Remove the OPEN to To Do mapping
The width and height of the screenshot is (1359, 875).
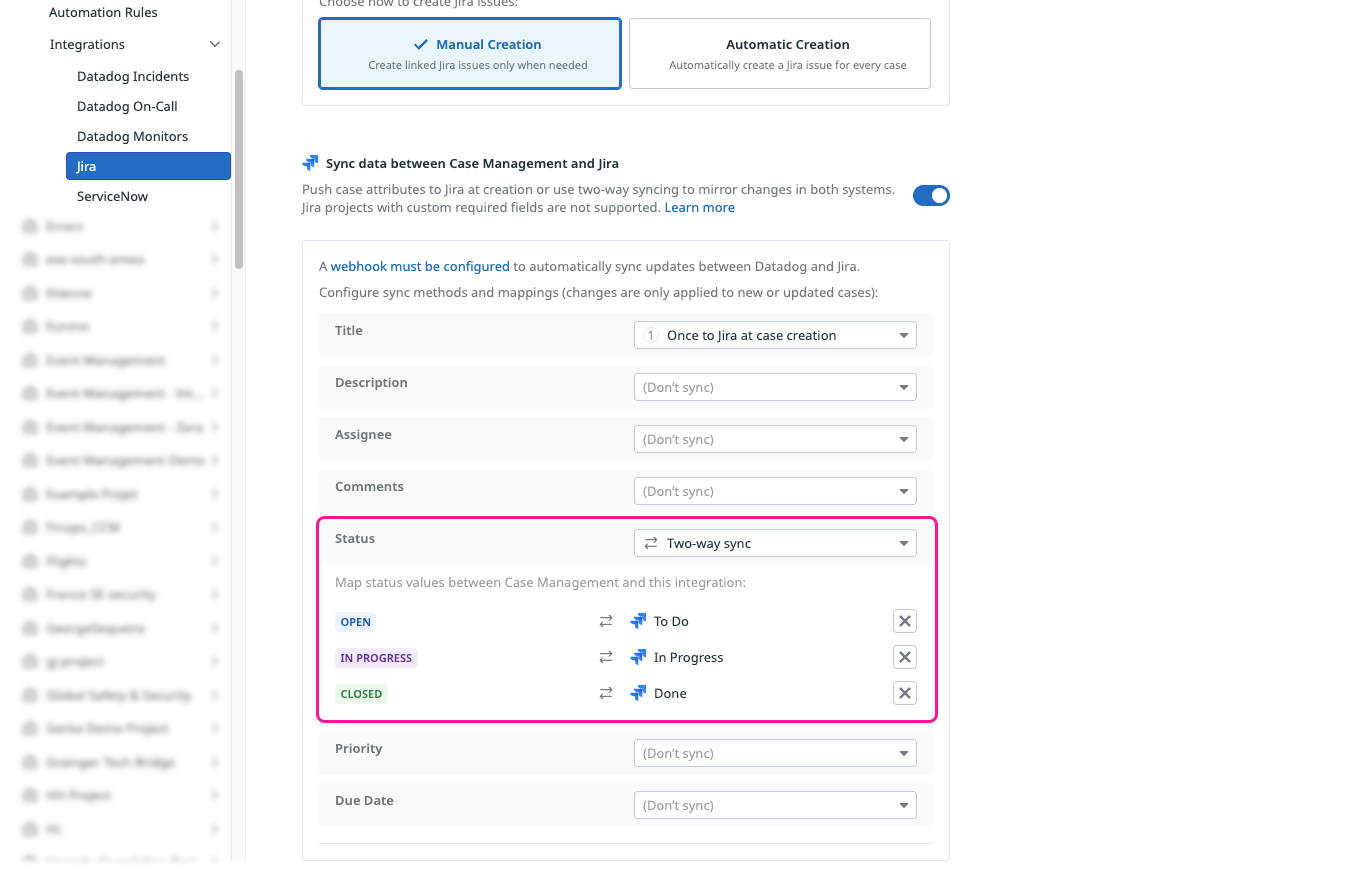click(904, 622)
